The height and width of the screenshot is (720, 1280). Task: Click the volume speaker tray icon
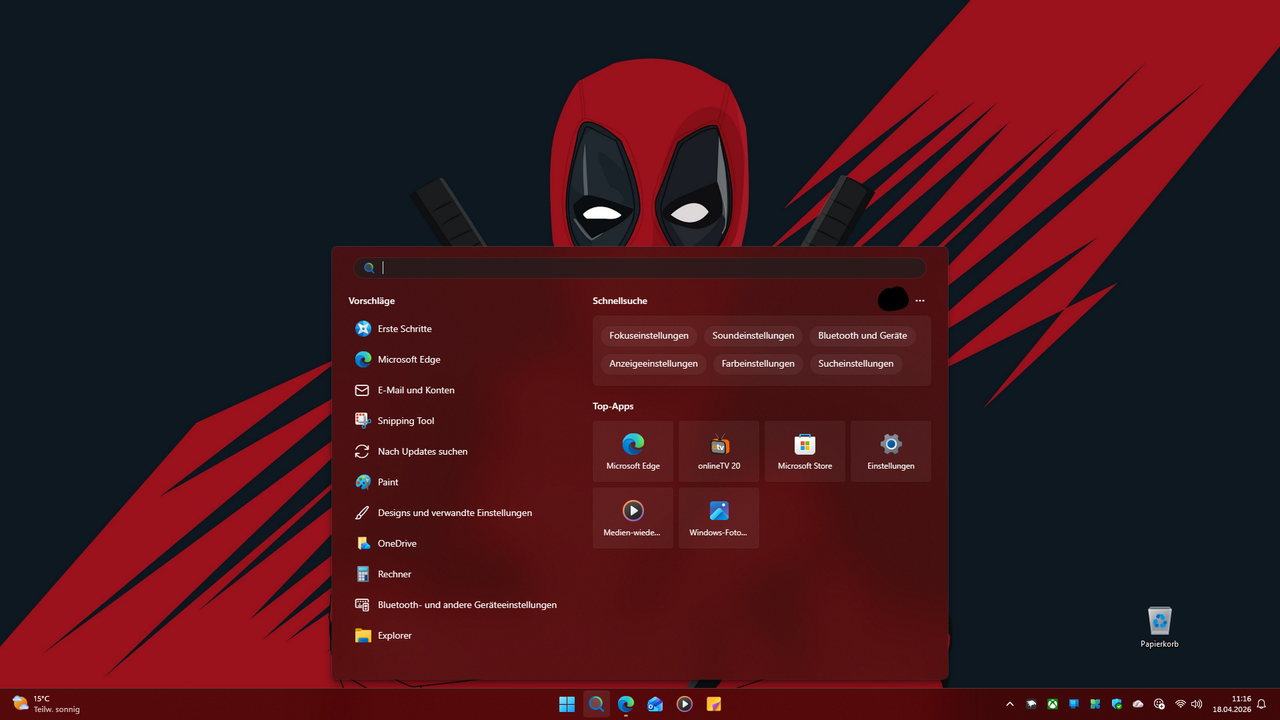1197,704
